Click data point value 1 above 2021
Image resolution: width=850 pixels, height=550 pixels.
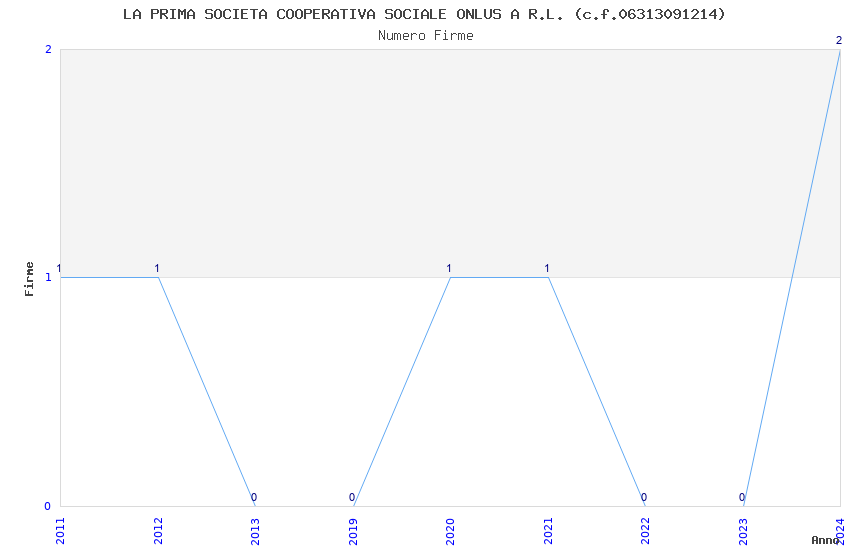click(x=547, y=268)
